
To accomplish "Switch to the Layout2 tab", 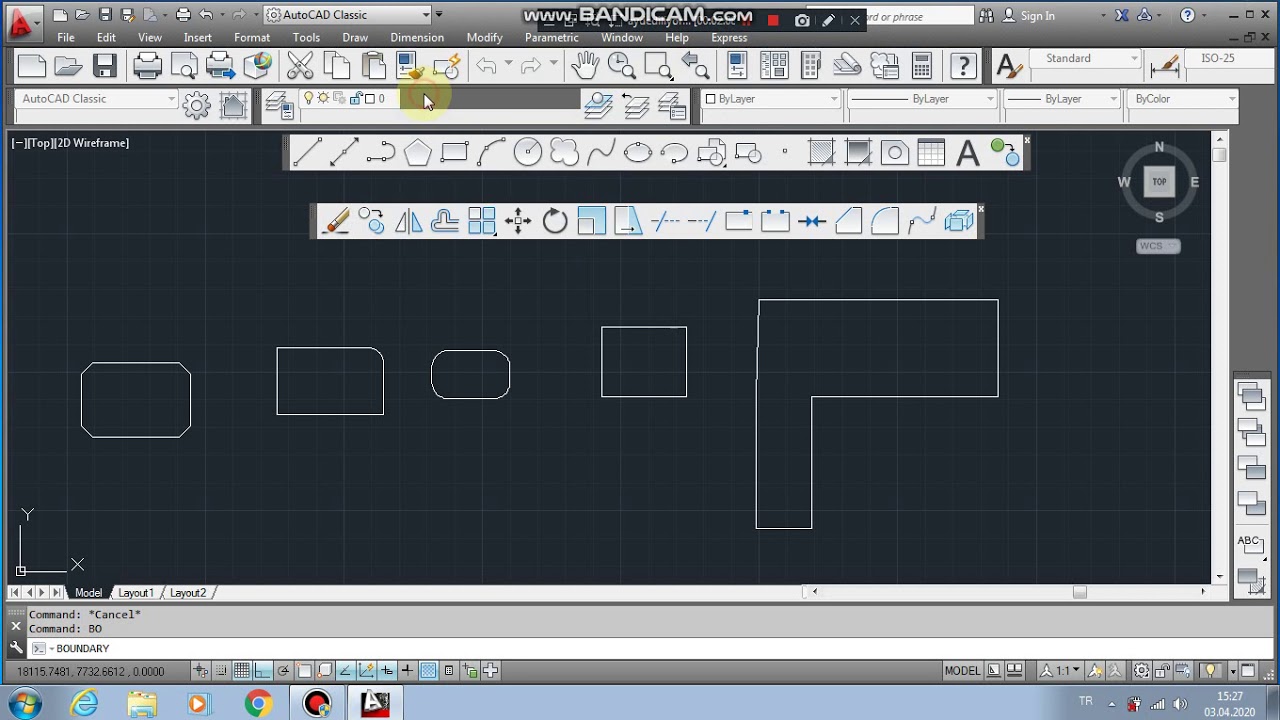I will pos(187,593).
